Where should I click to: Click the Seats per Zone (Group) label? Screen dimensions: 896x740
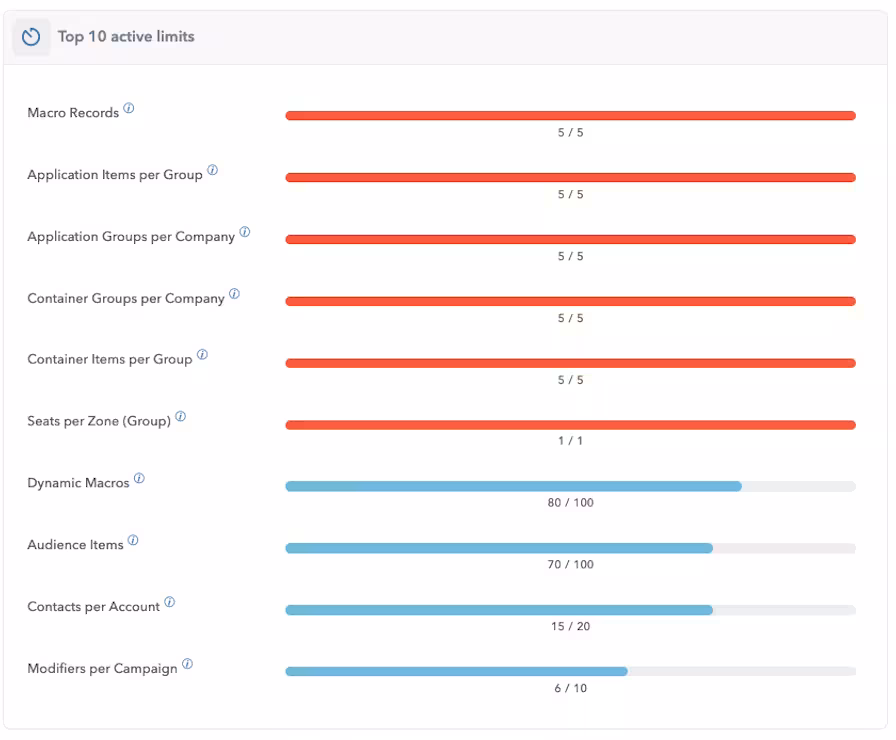99,421
